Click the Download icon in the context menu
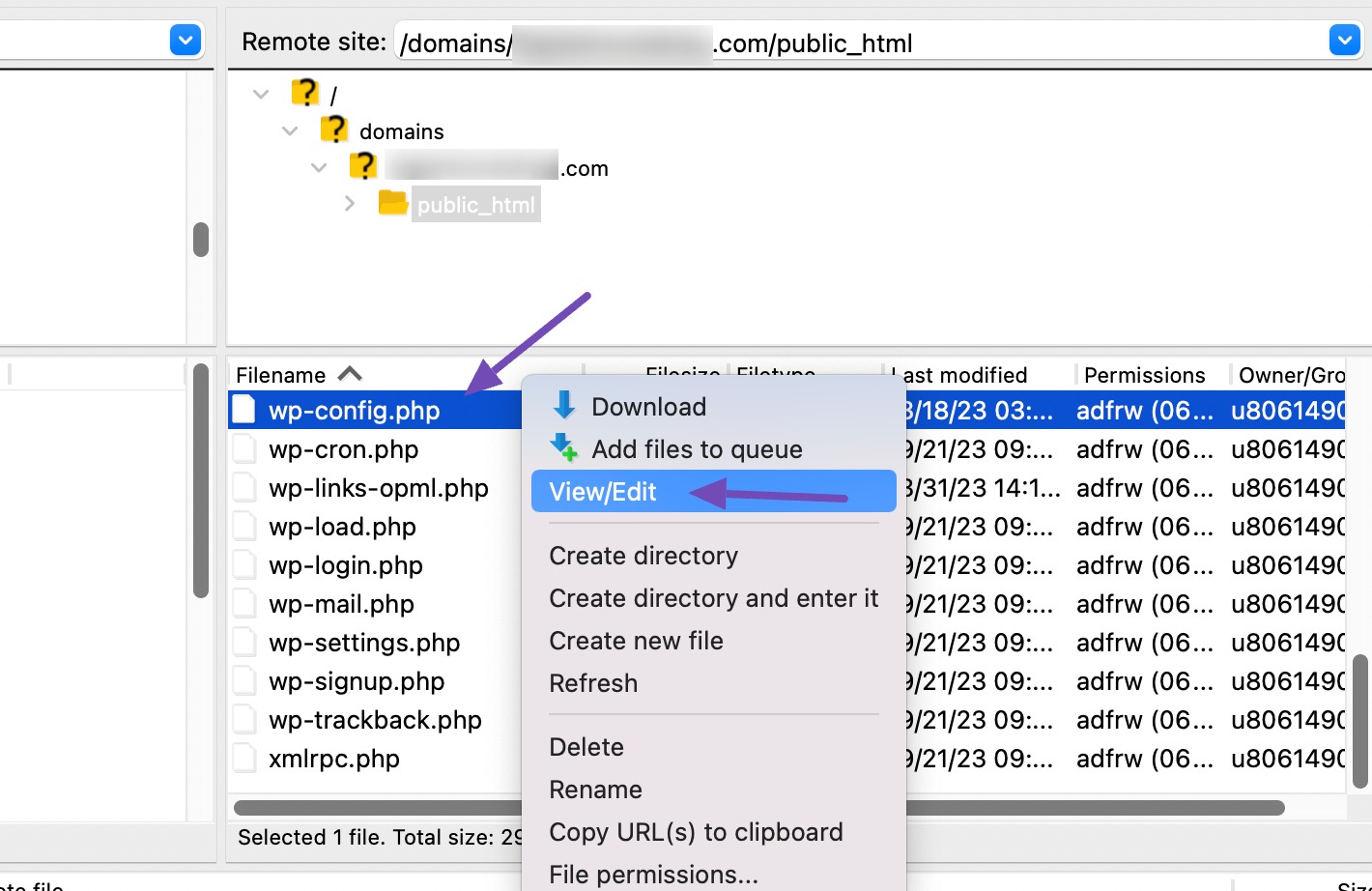Screen dimensions: 1372x891 click(x=564, y=406)
